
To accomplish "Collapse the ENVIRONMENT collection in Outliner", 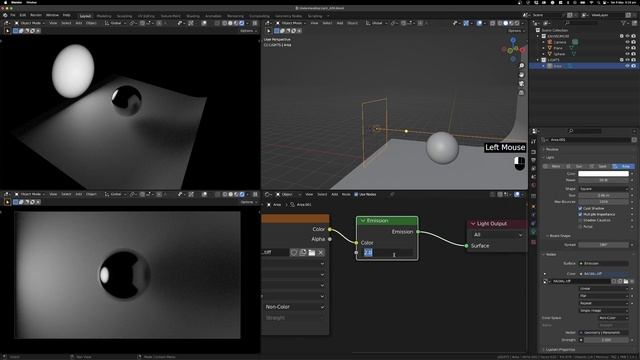I will (538, 36).
